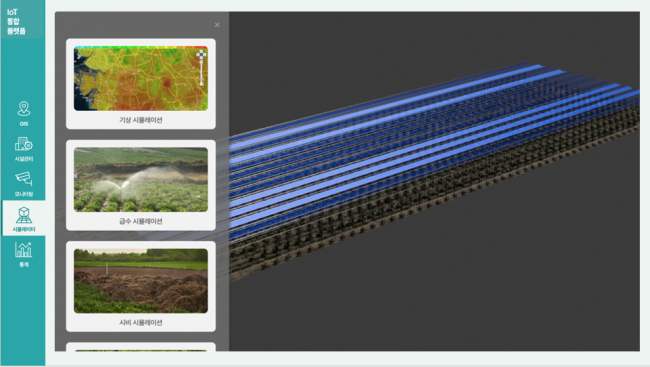Open the 기상 시뮬레이션 heatmap thumbnail
Viewport: 650px width, 367px height.
[x=141, y=78]
